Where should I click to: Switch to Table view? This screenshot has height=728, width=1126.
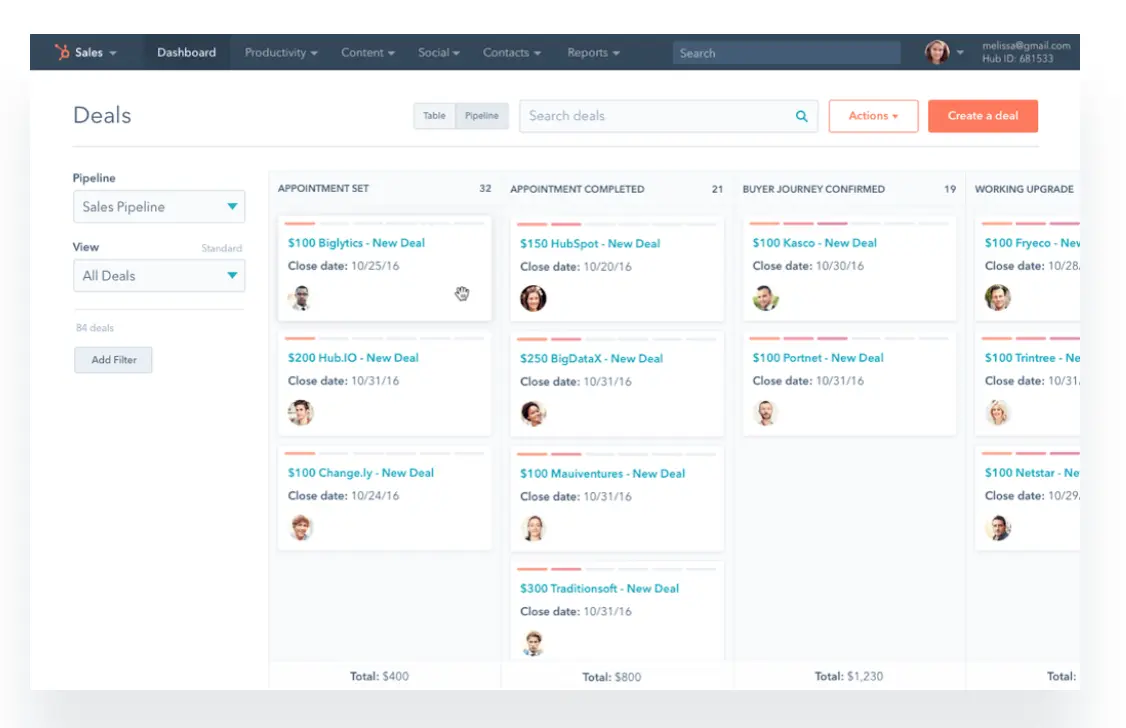pos(434,116)
